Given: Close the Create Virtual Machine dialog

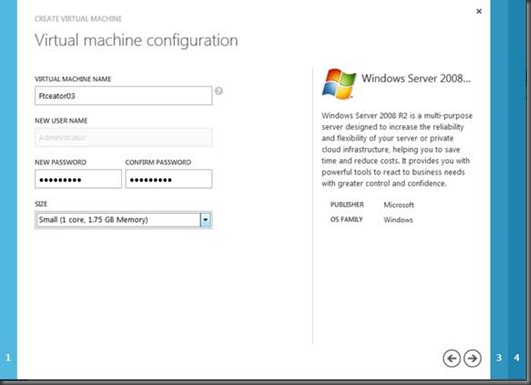Looking at the screenshot, I should tap(479, 11).
